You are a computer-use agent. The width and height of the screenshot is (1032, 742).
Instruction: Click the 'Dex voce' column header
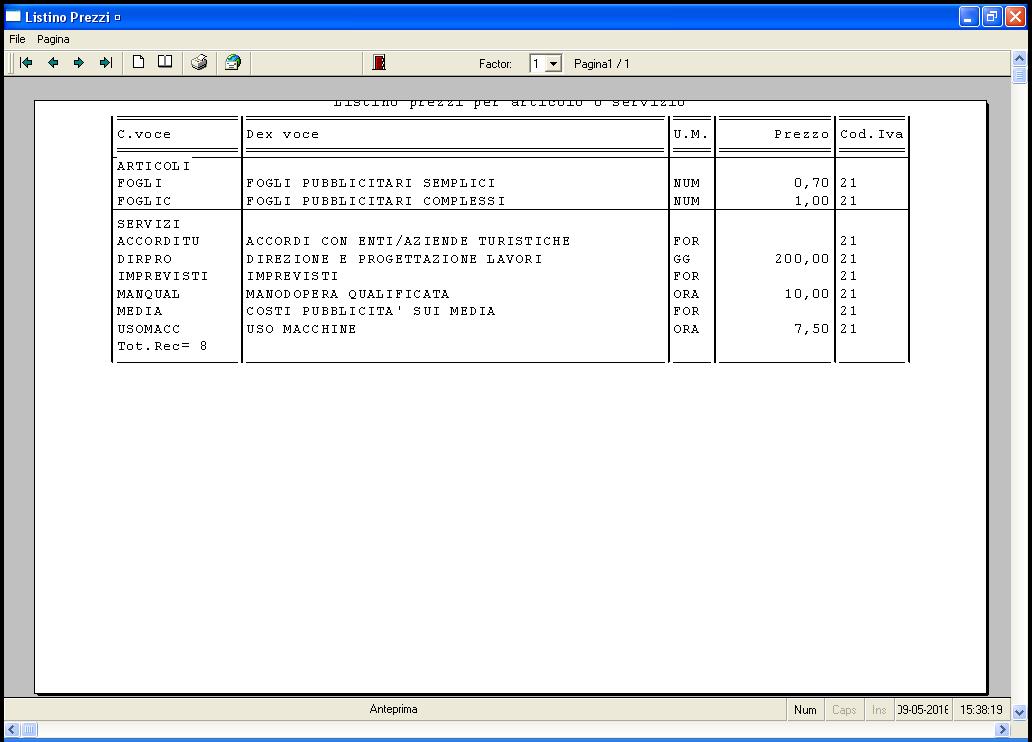click(x=282, y=134)
